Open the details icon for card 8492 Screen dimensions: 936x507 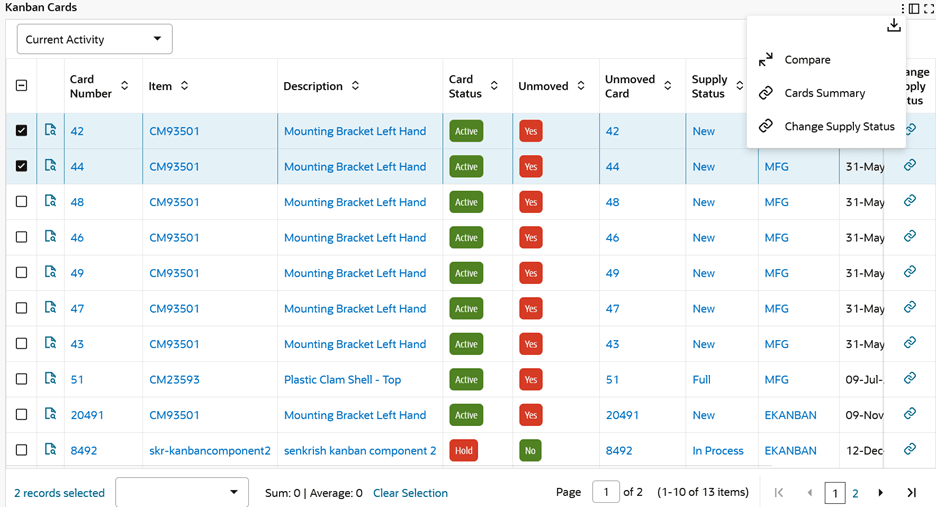(51, 449)
